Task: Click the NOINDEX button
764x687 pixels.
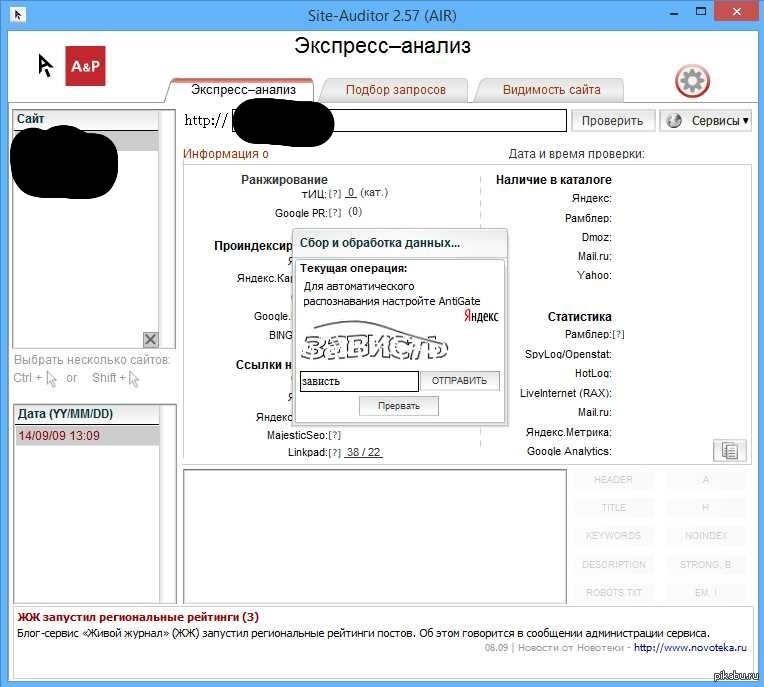Action: click(706, 536)
